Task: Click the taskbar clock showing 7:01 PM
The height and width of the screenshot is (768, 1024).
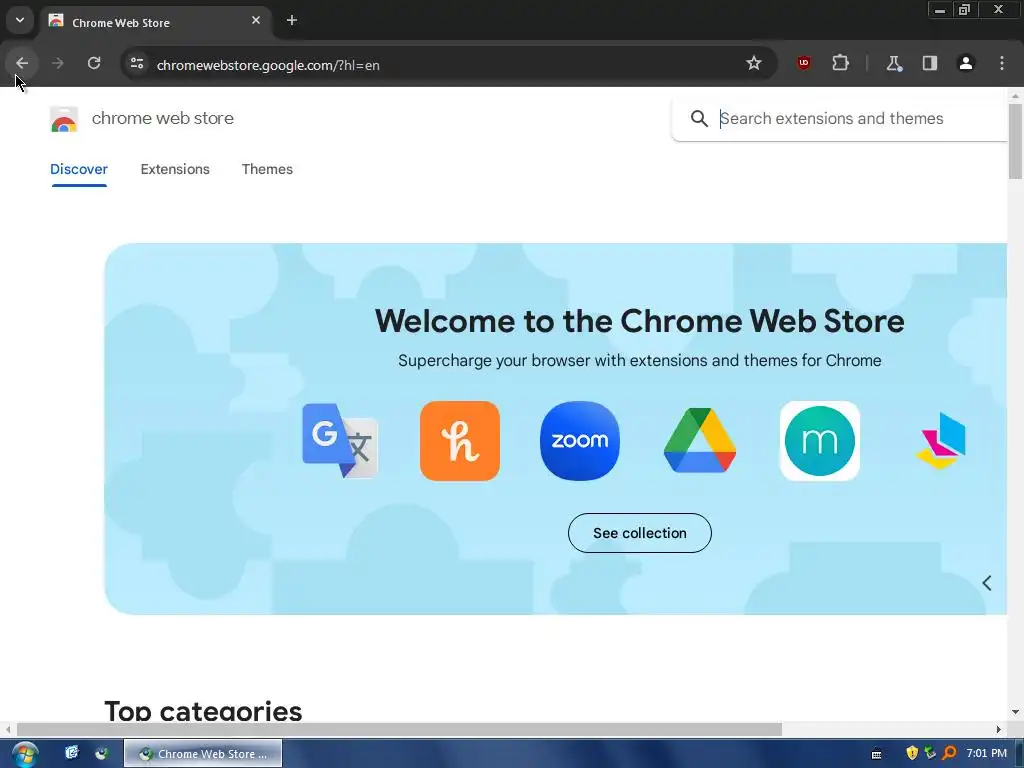Action: click(x=987, y=753)
